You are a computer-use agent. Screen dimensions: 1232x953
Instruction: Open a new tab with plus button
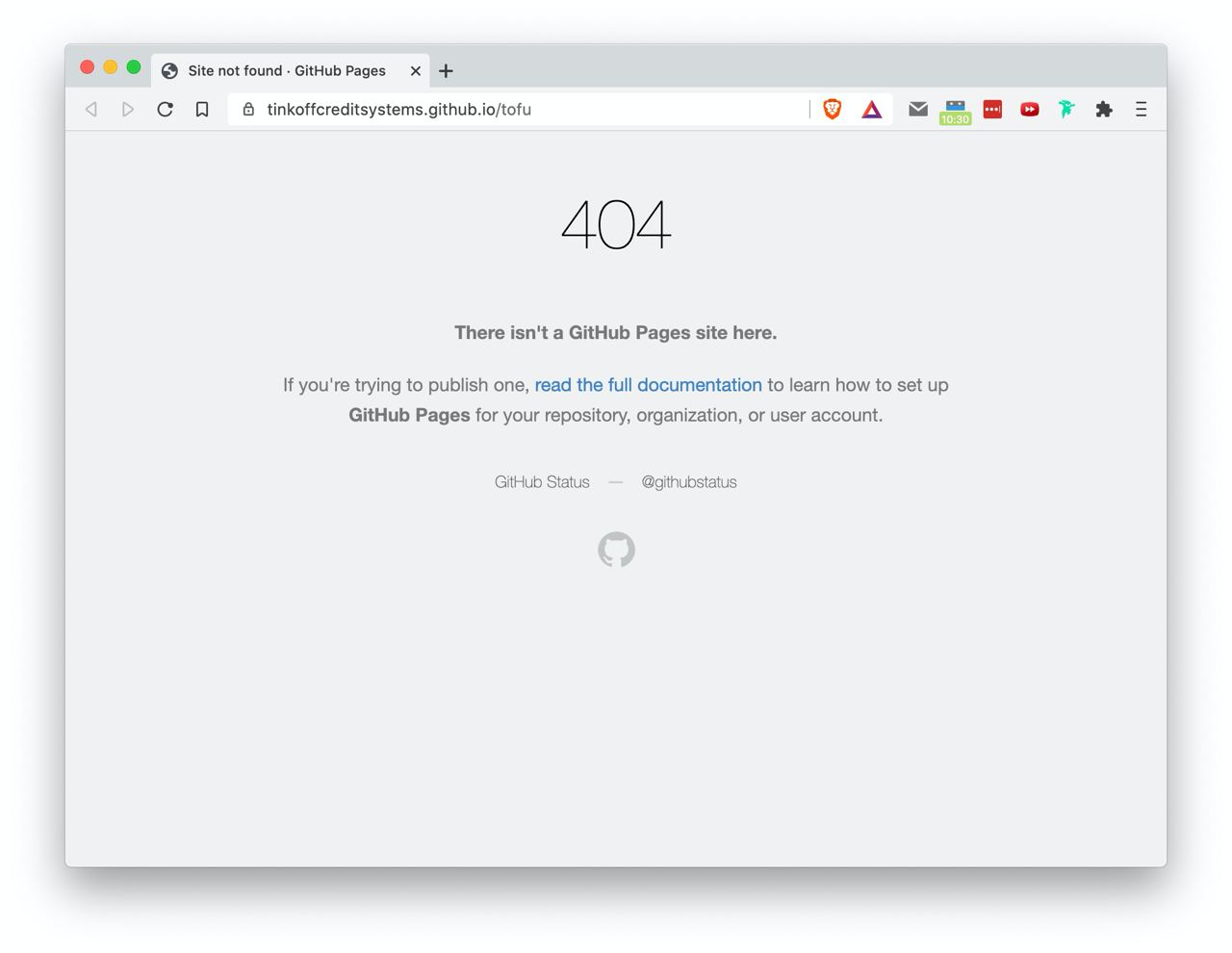click(446, 71)
